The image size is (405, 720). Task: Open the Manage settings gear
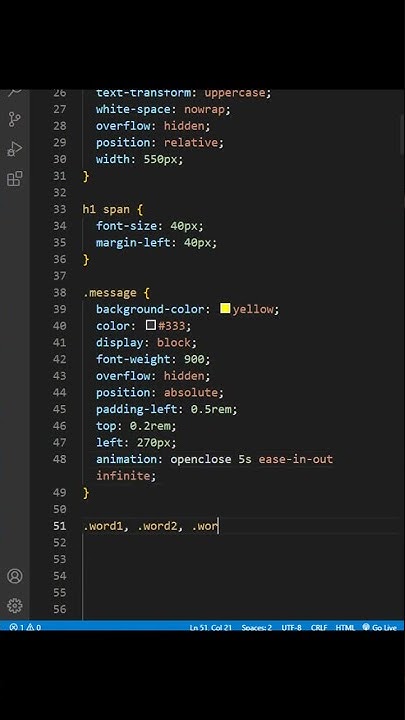15,606
